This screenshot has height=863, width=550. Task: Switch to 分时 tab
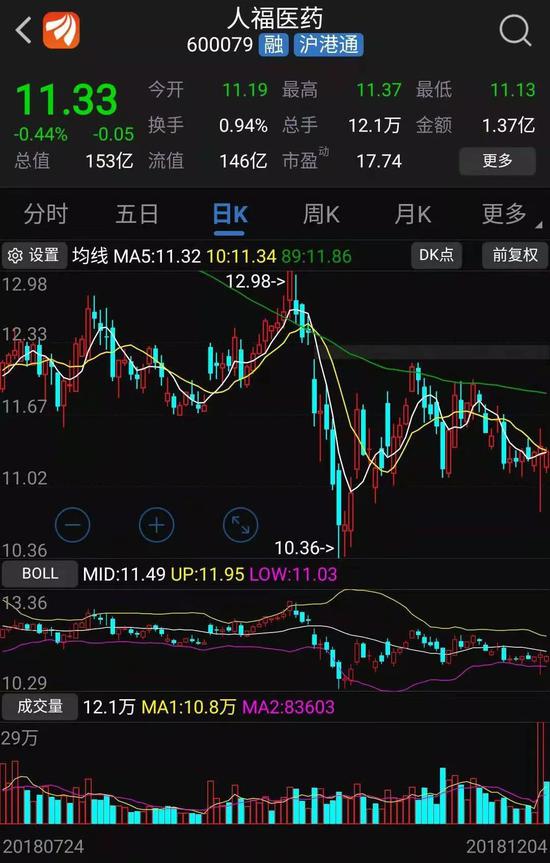[x=46, y=214]
